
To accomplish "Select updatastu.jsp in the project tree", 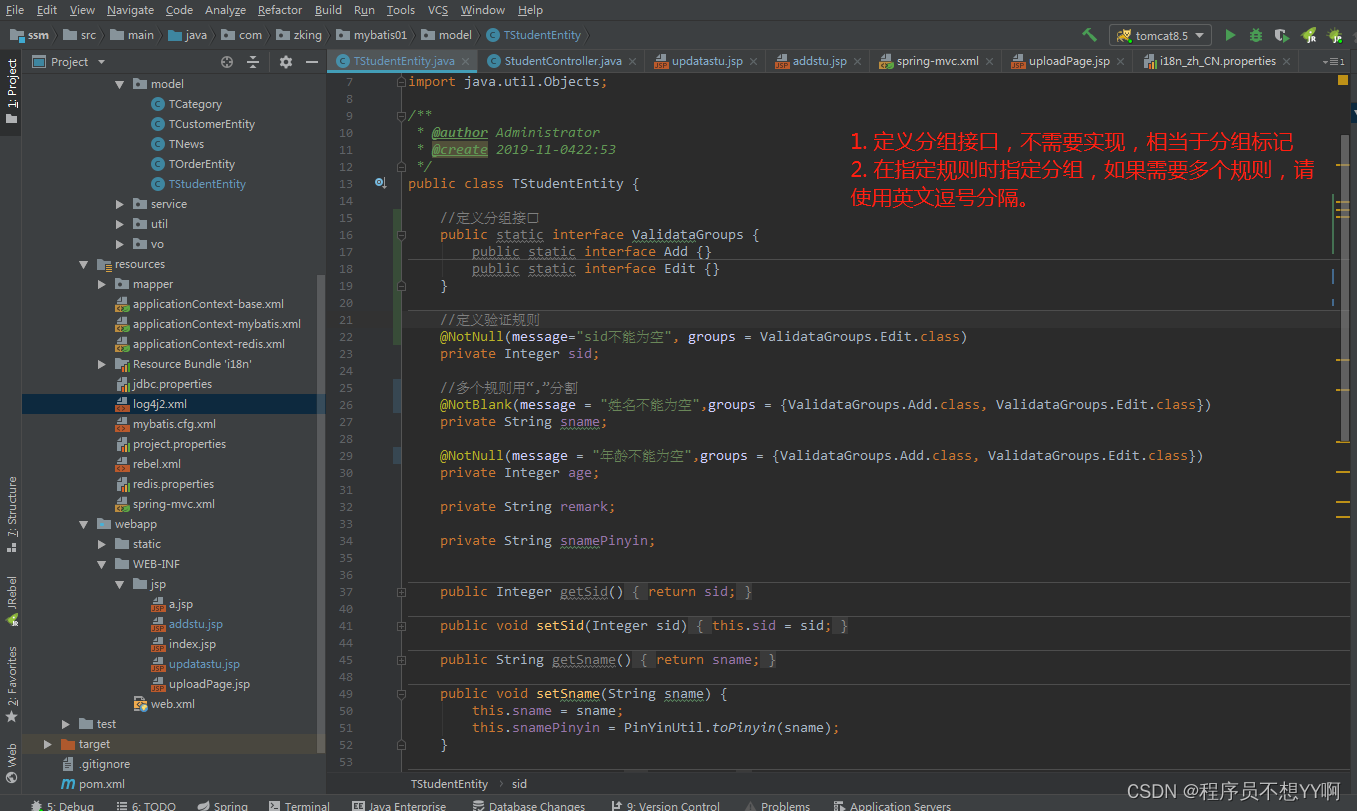I will (204, 664).
